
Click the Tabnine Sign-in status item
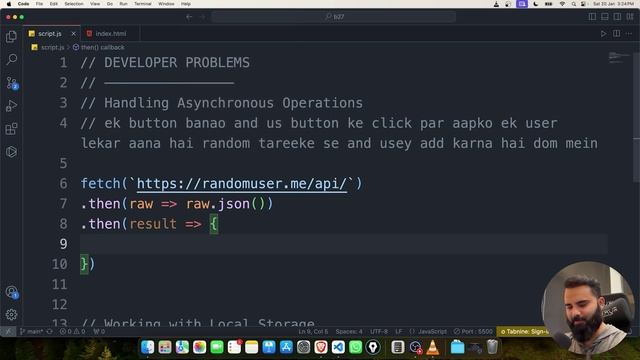[524, 331]
